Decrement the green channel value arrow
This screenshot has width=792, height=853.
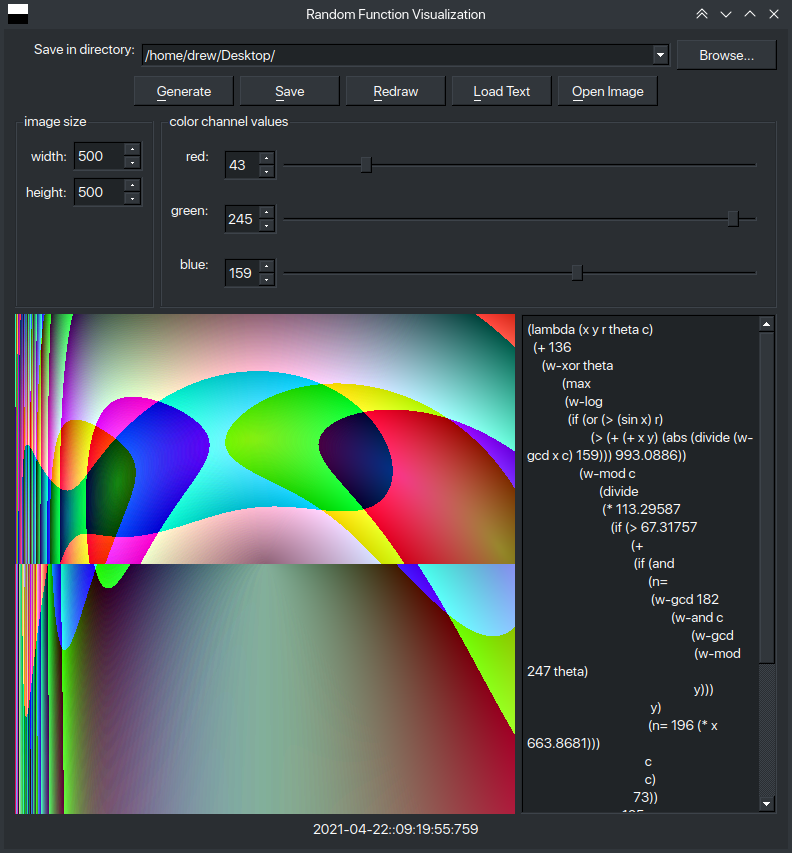tap(267, 225)
